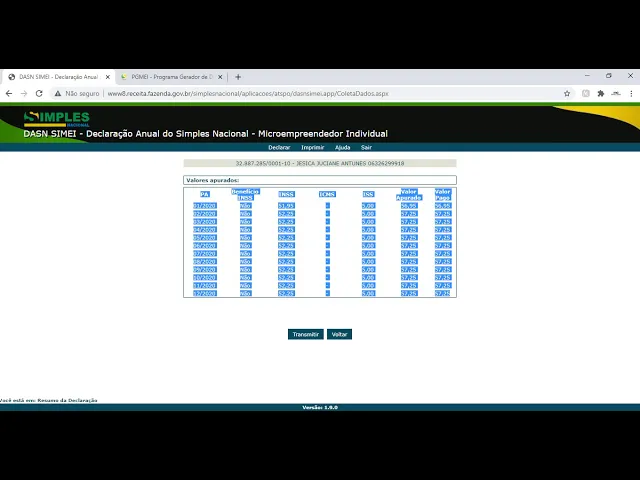Close the DASN SIMEI tab
This screenshot has height=480, width=640.
[108, 77]
